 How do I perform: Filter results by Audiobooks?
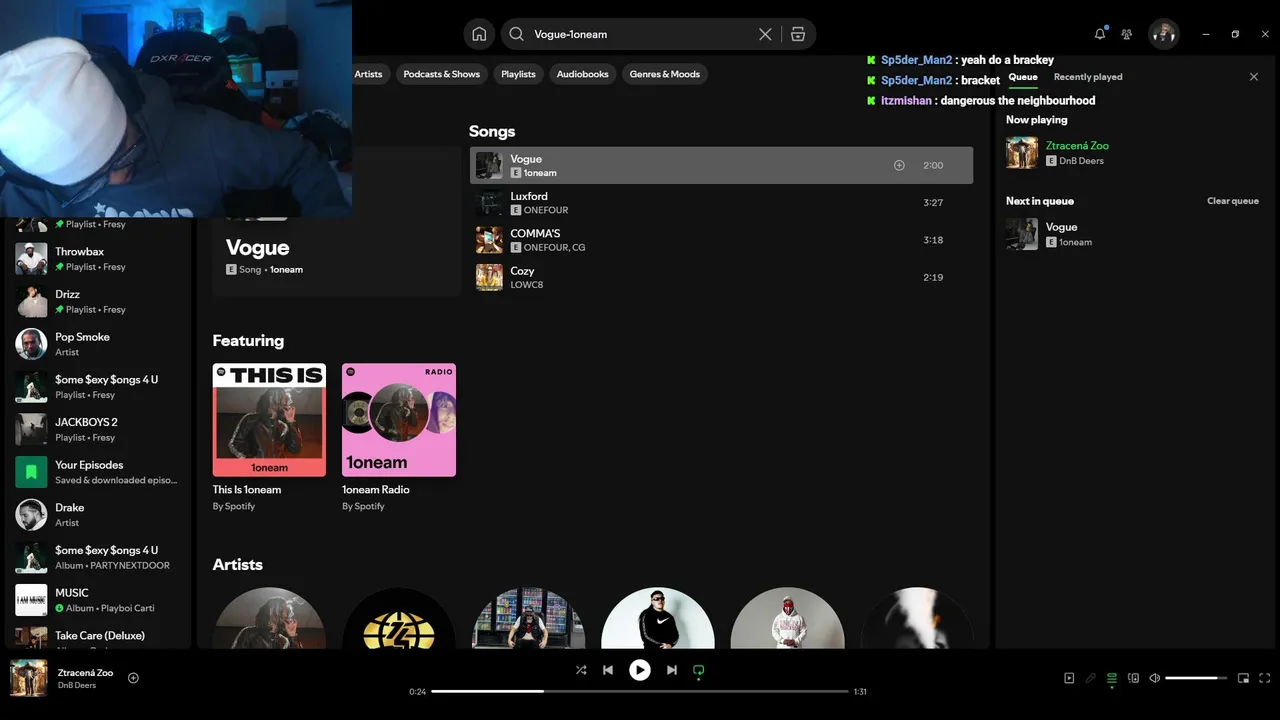click(x=582, y=74)
